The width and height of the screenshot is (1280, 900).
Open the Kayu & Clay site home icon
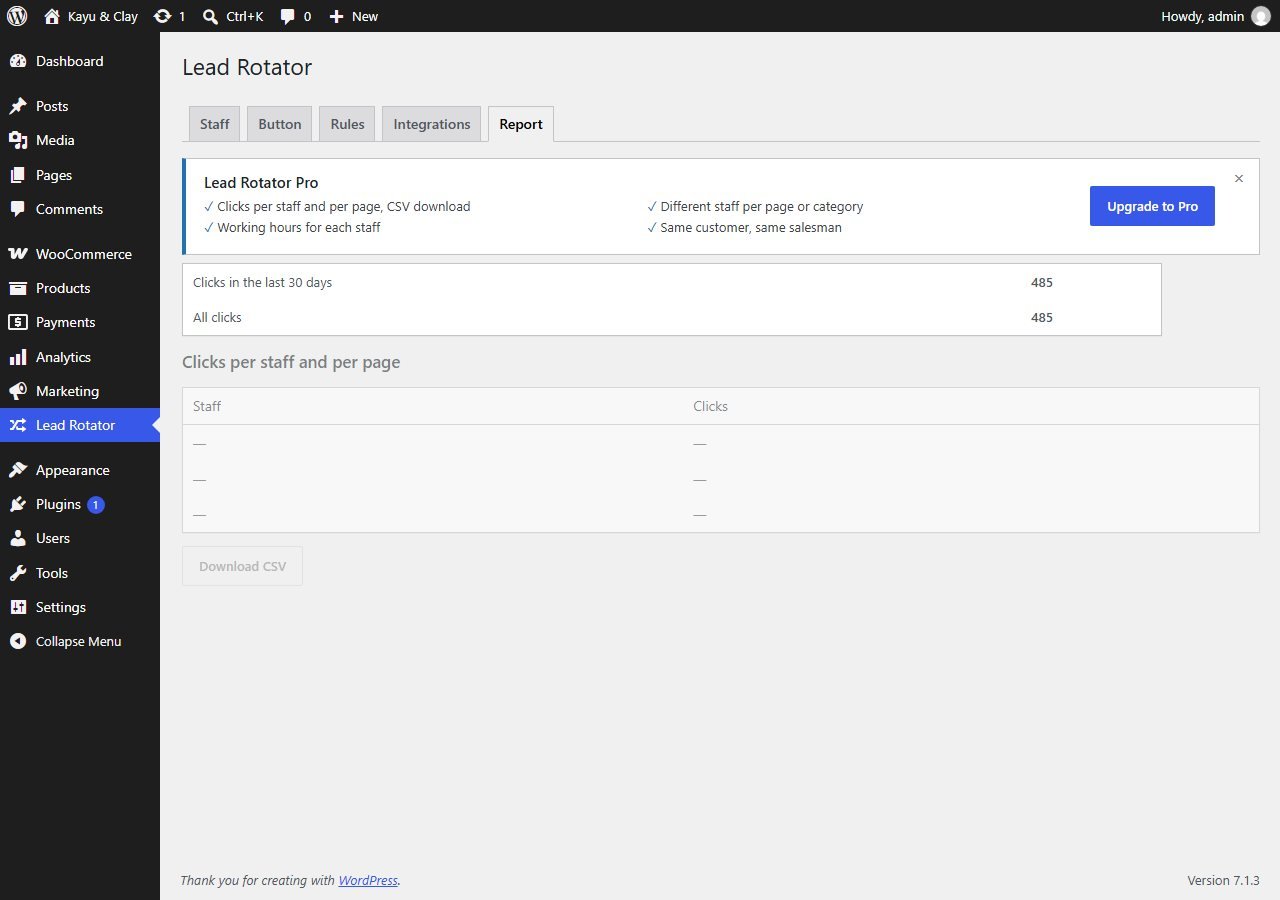click(x=52, y=16)
